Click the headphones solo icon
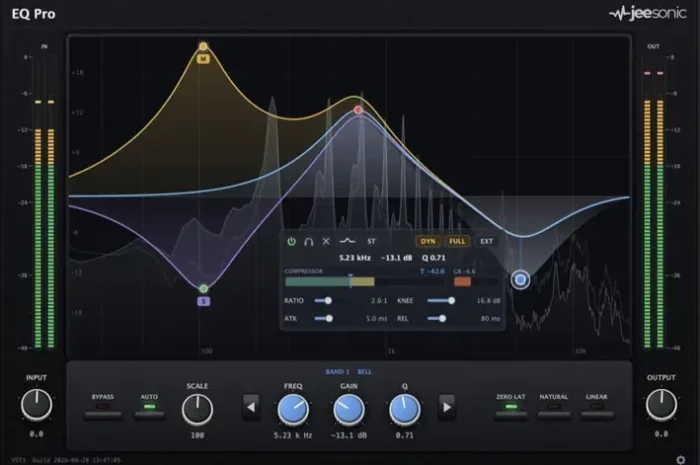Viewport: 700px width, 465px height. 308,241
